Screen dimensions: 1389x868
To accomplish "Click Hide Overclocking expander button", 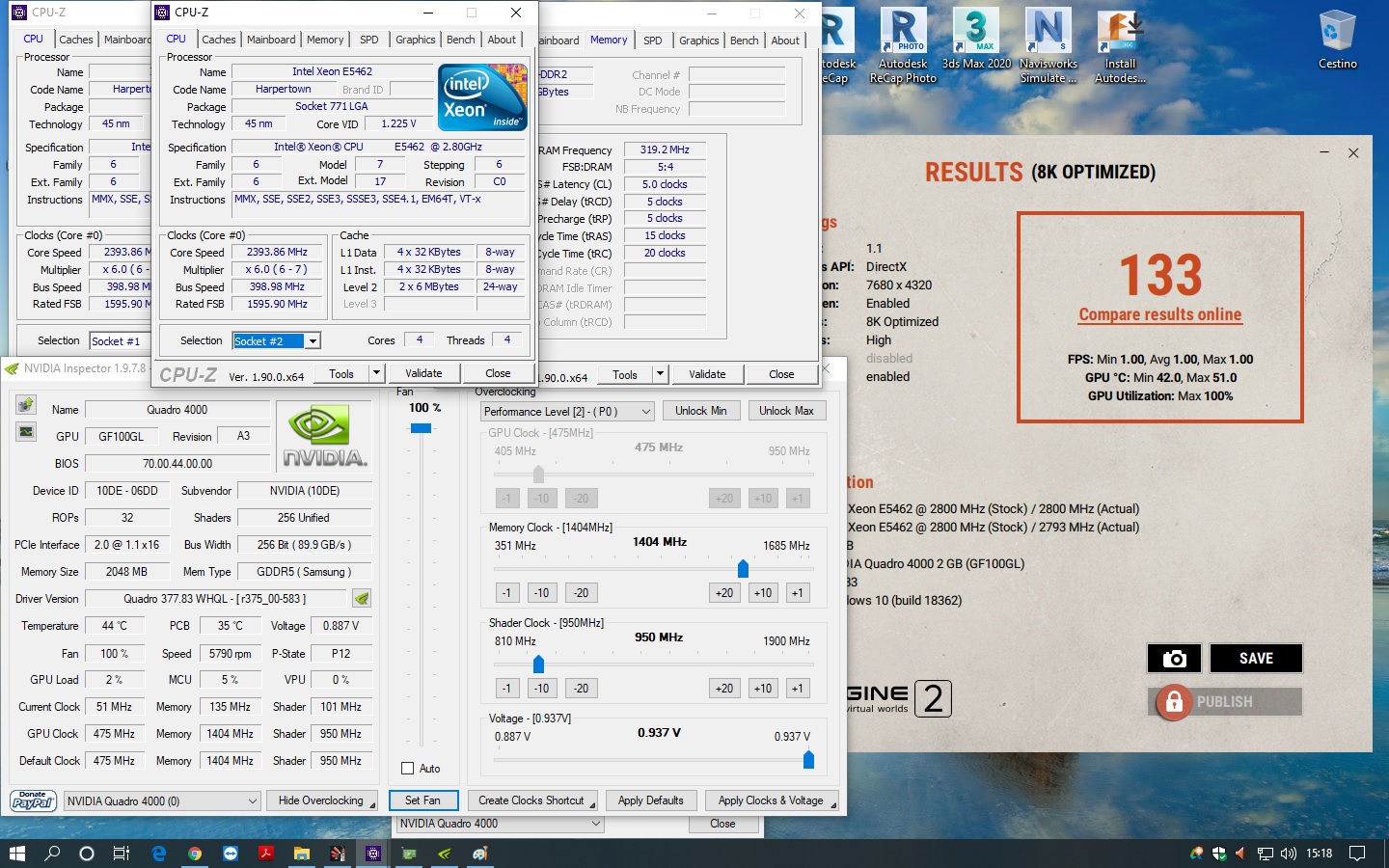I will (x=322, y=800).
